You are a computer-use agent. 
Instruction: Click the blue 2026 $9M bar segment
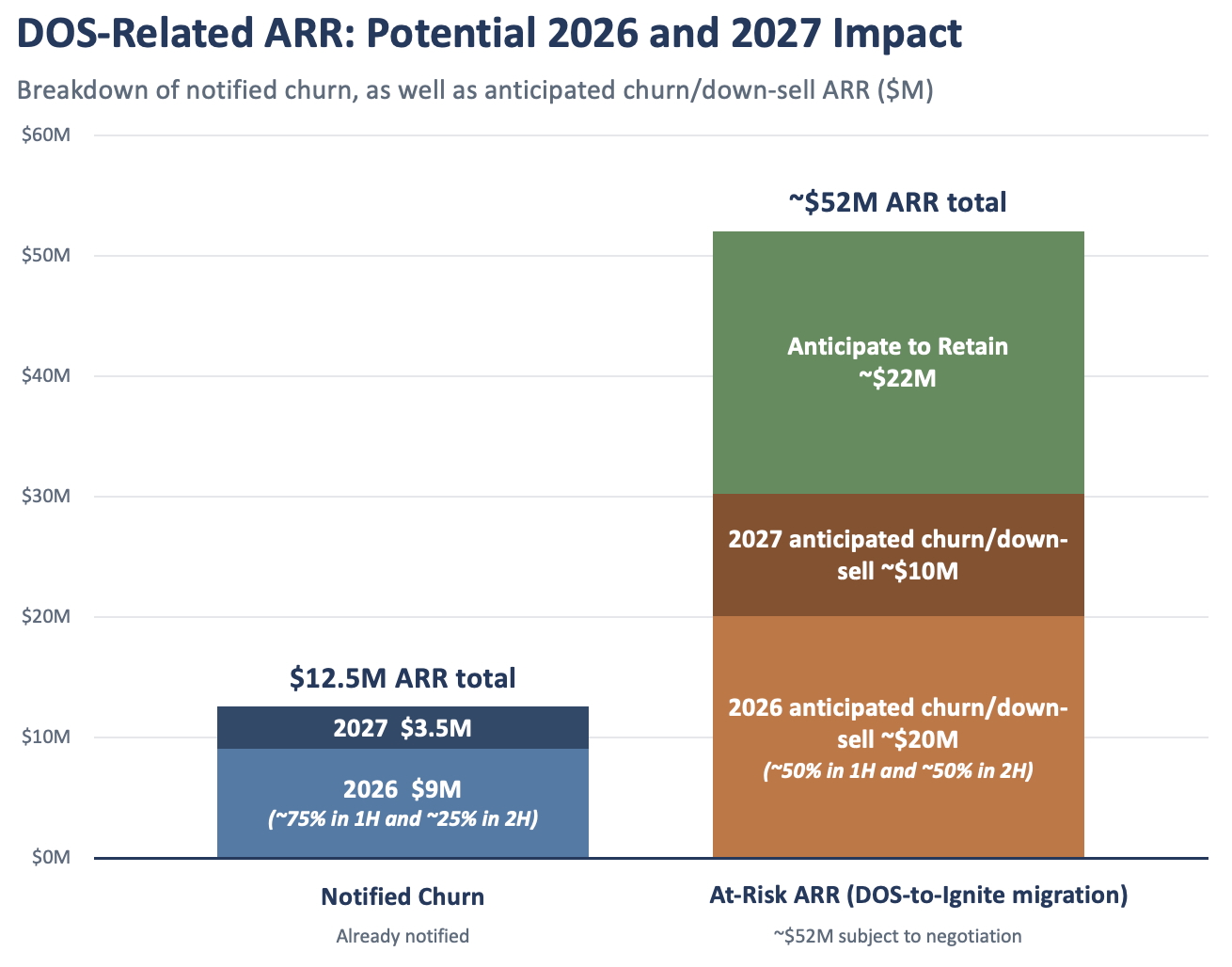(x=403, y=803)
